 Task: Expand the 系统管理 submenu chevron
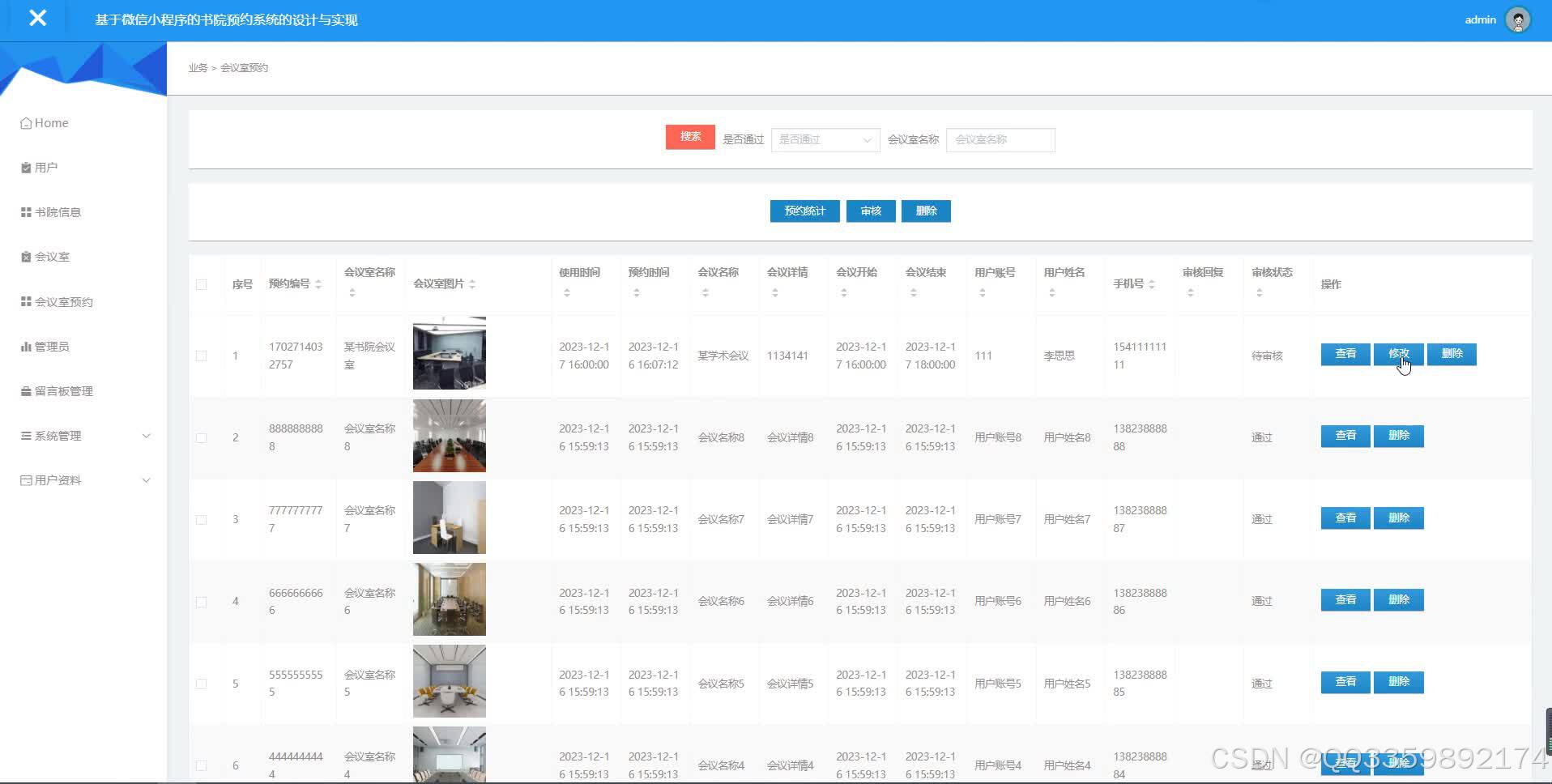click(x=147, y=436)
